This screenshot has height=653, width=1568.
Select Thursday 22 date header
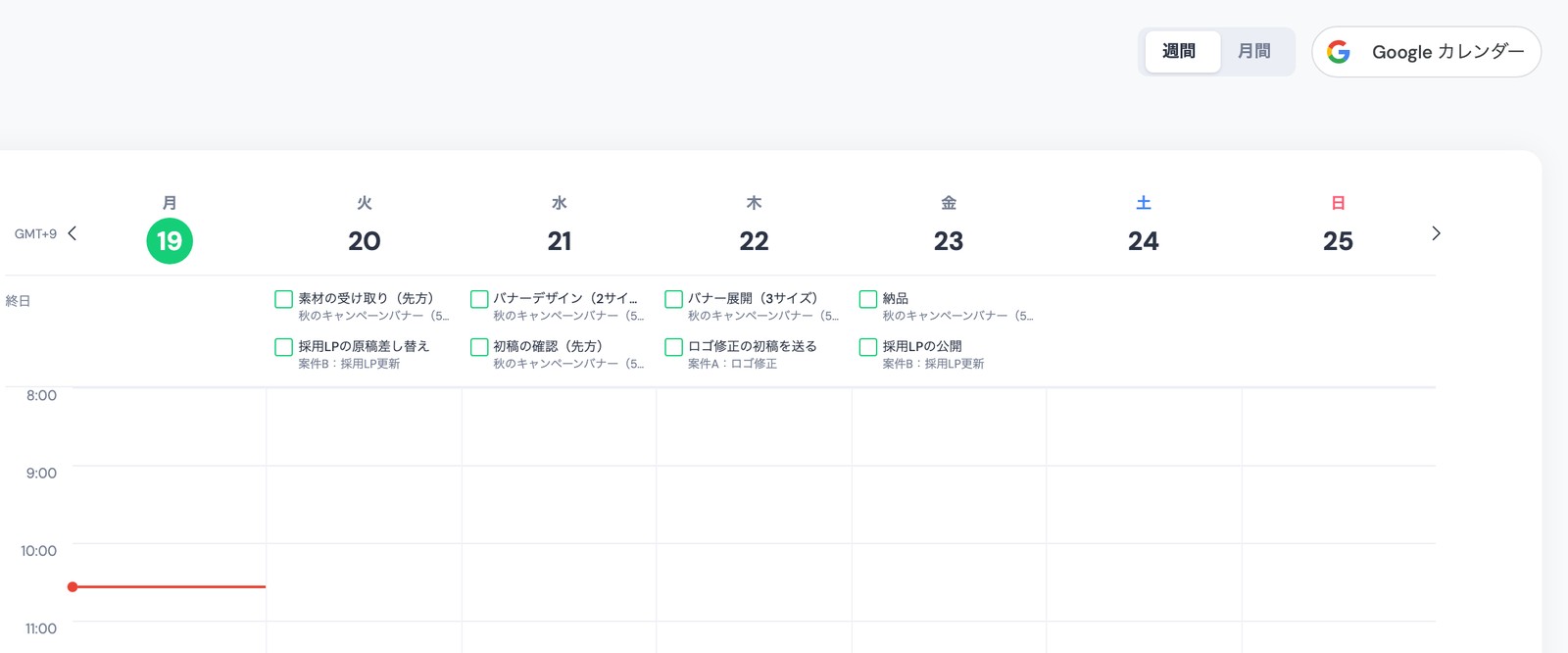754,241
